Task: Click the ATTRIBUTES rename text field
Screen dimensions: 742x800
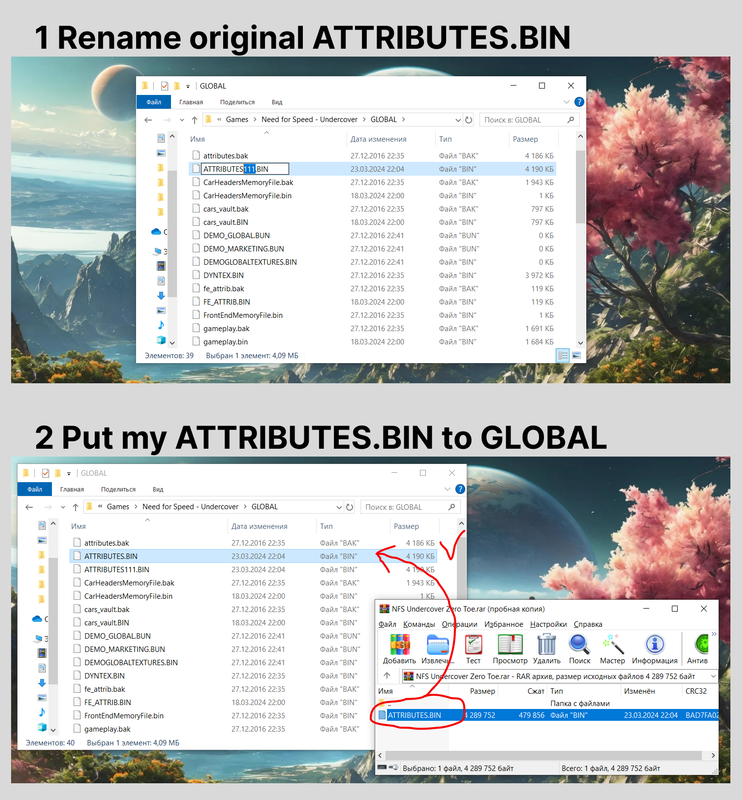Action: pyautogui.click(x=245, y=169)
